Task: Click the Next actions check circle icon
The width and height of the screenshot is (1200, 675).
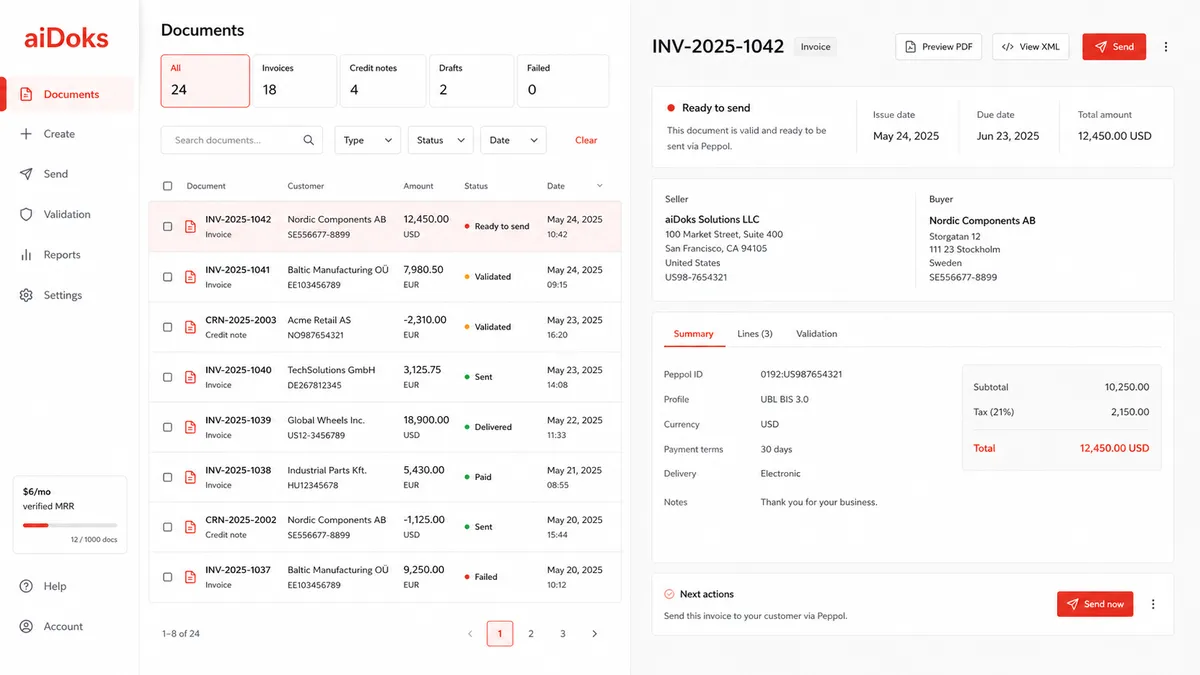Action: point(669,594)
